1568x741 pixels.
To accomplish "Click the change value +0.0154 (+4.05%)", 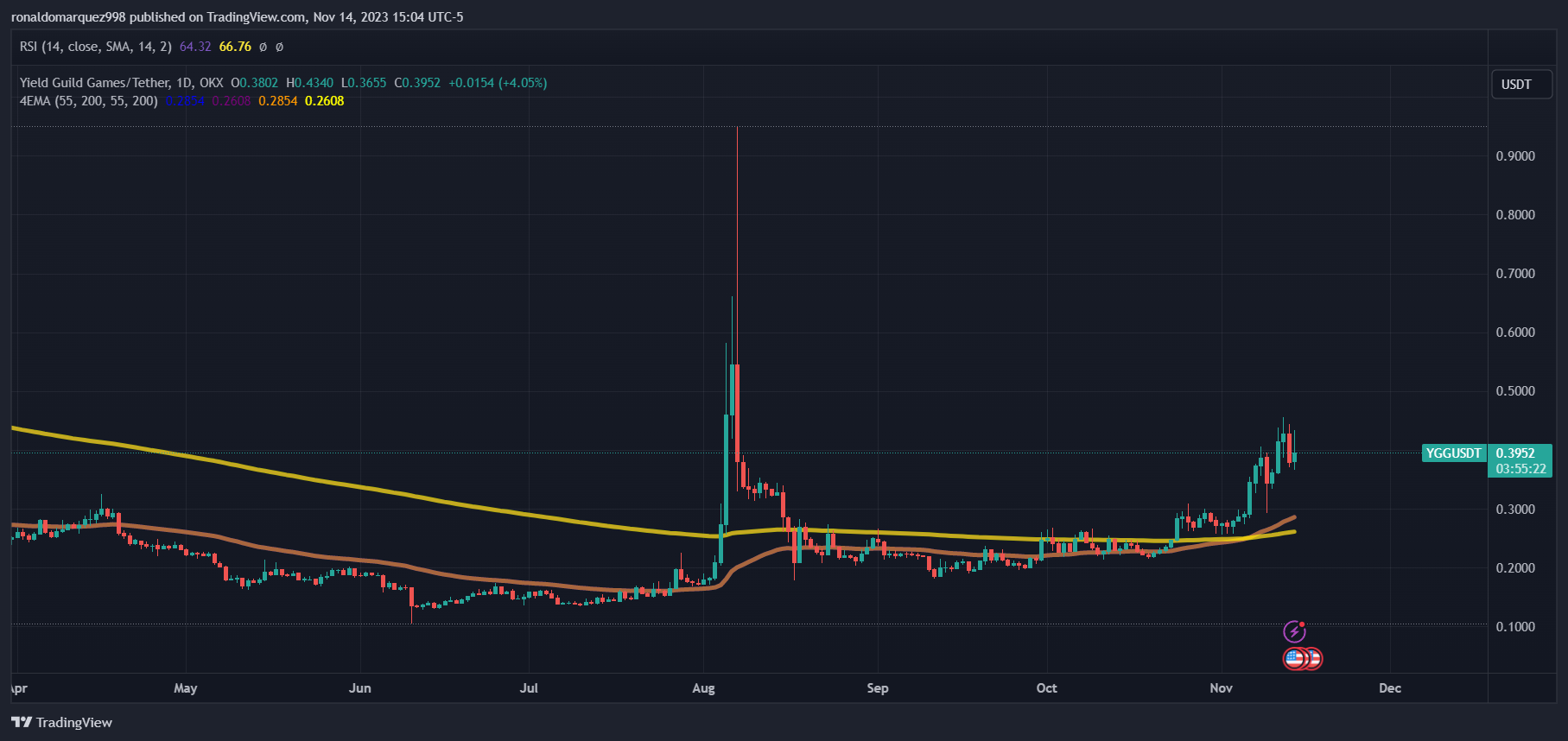I will tap(498, 83).
